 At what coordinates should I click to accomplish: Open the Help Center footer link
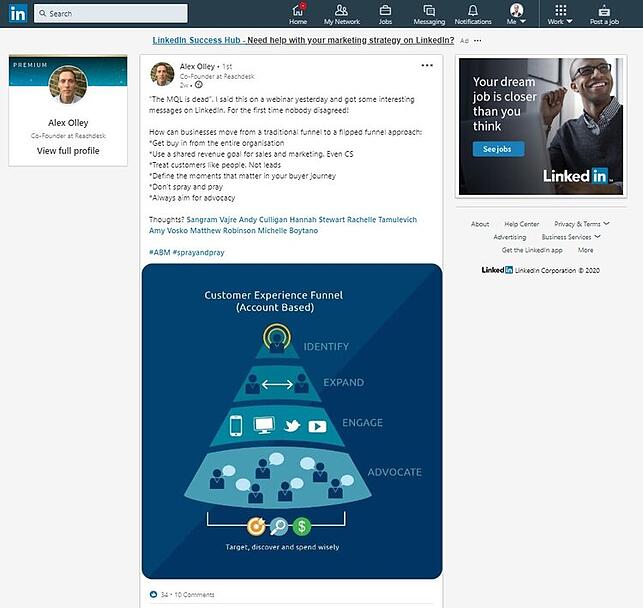coord(521,224)
